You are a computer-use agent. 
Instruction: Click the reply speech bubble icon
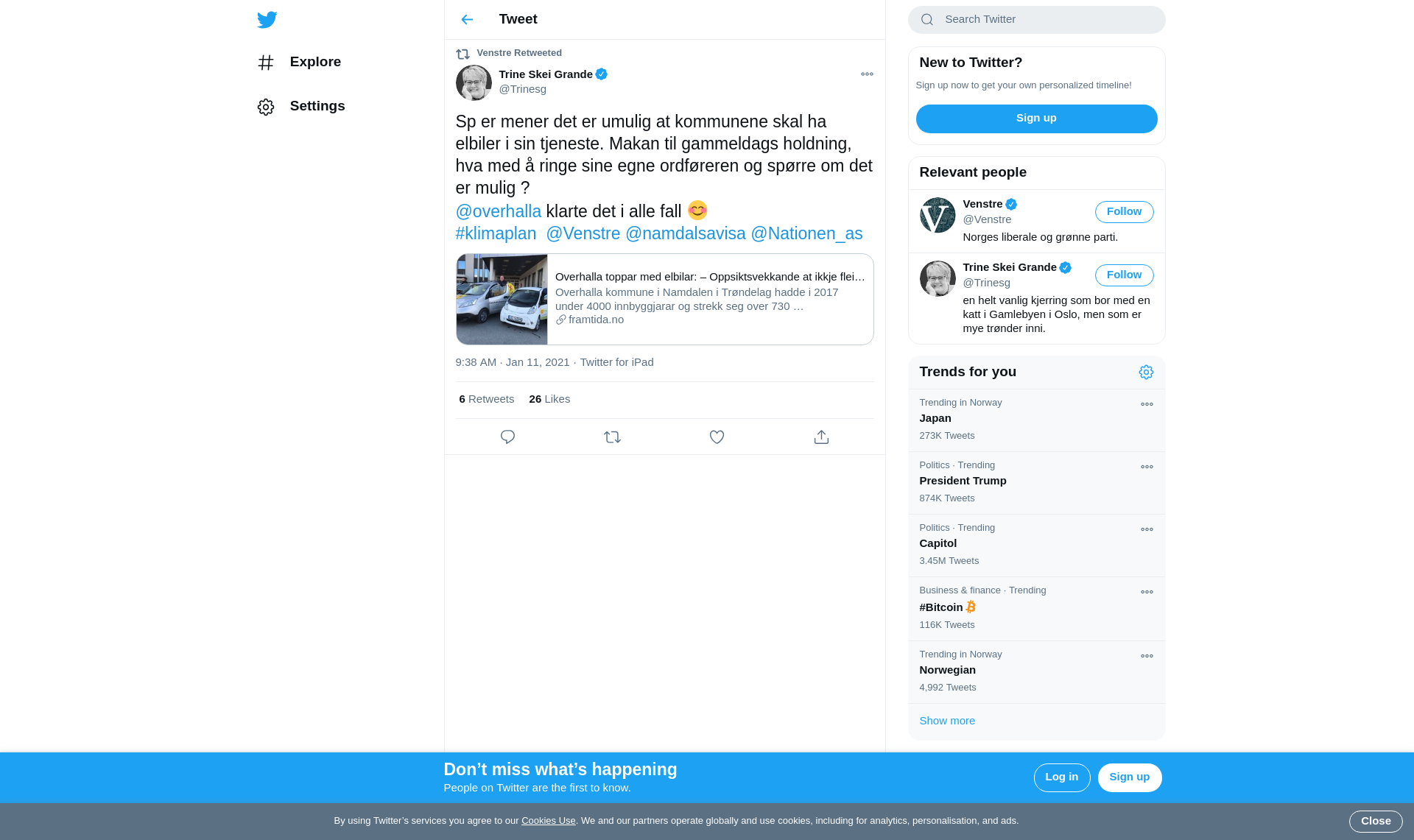[x=507, y=437]
